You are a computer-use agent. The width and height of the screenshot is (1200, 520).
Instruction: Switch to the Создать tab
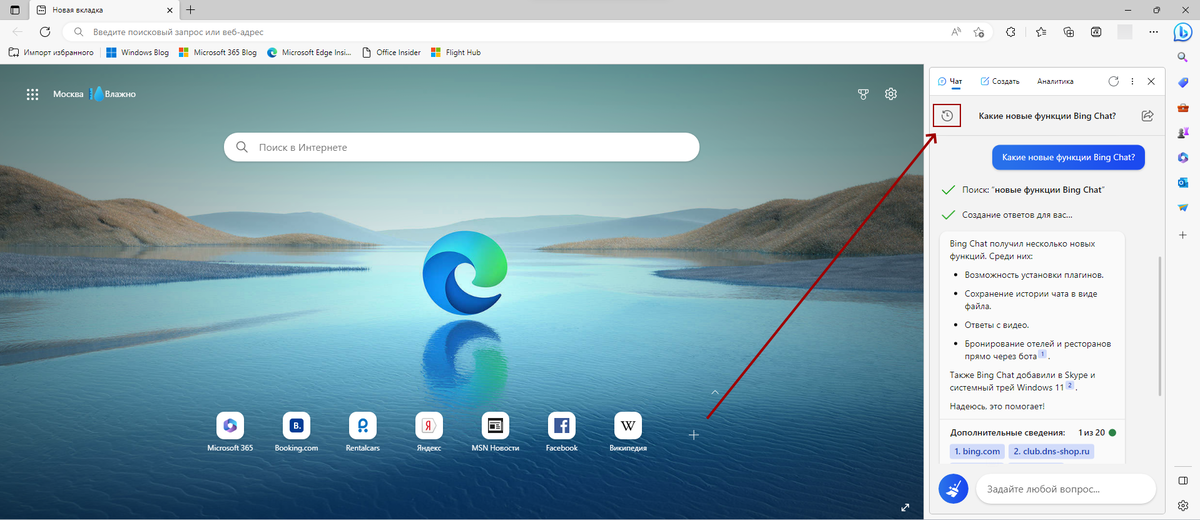(999, 81)
